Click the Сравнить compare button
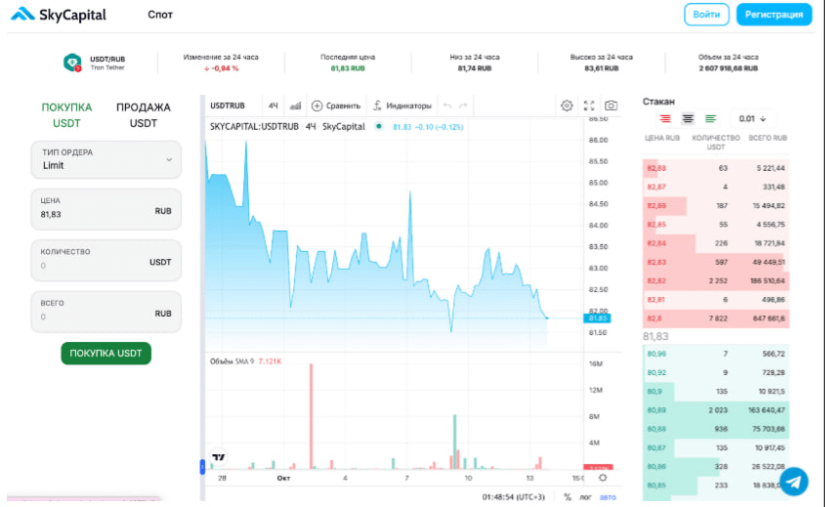The height and width of the screenshot is (507, 825). pos(336,106)
